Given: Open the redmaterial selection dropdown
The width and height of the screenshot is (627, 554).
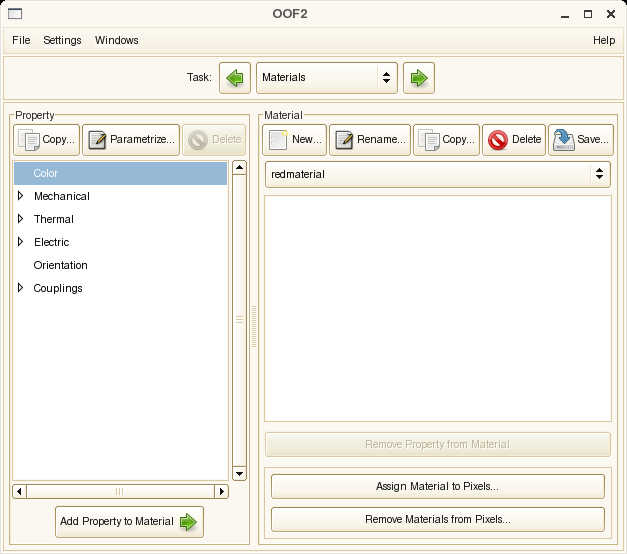Looking at the screenshot, I should click(x=438, y=174).
